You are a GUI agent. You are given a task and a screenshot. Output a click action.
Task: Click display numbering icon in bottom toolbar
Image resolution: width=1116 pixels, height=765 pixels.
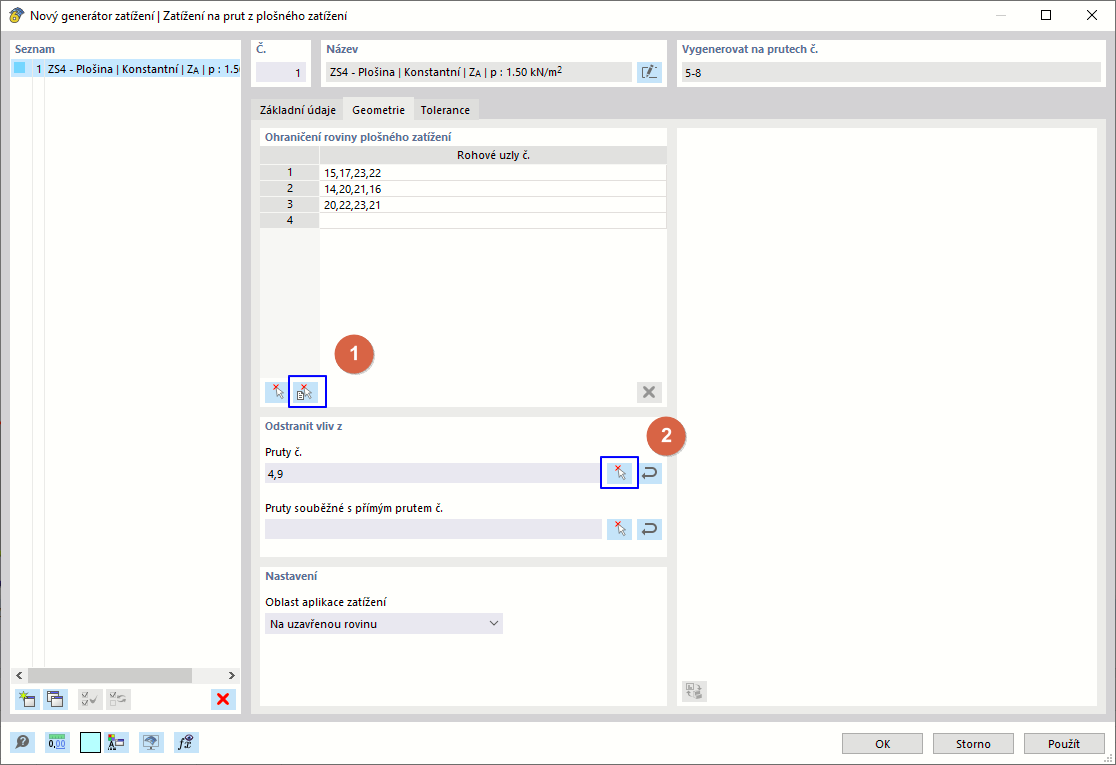click(116, 742)
